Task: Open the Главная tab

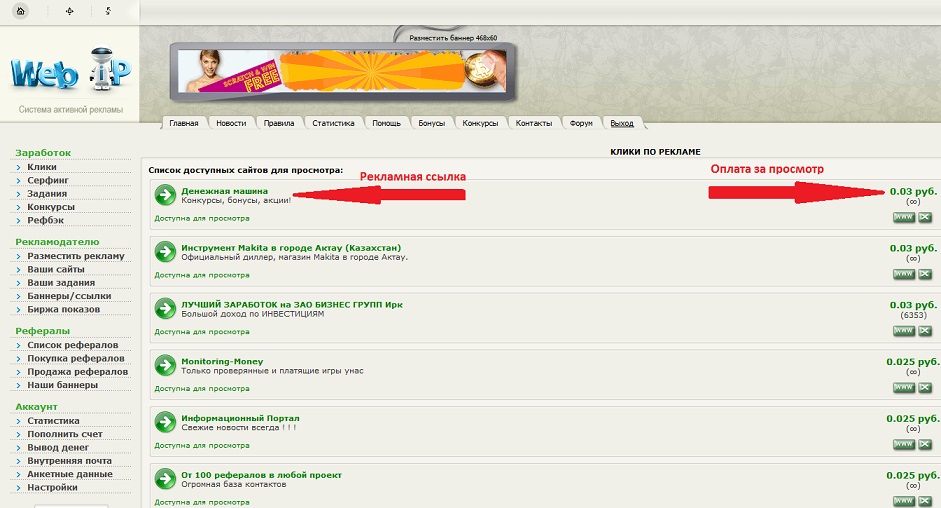Action: coord(184,123)
